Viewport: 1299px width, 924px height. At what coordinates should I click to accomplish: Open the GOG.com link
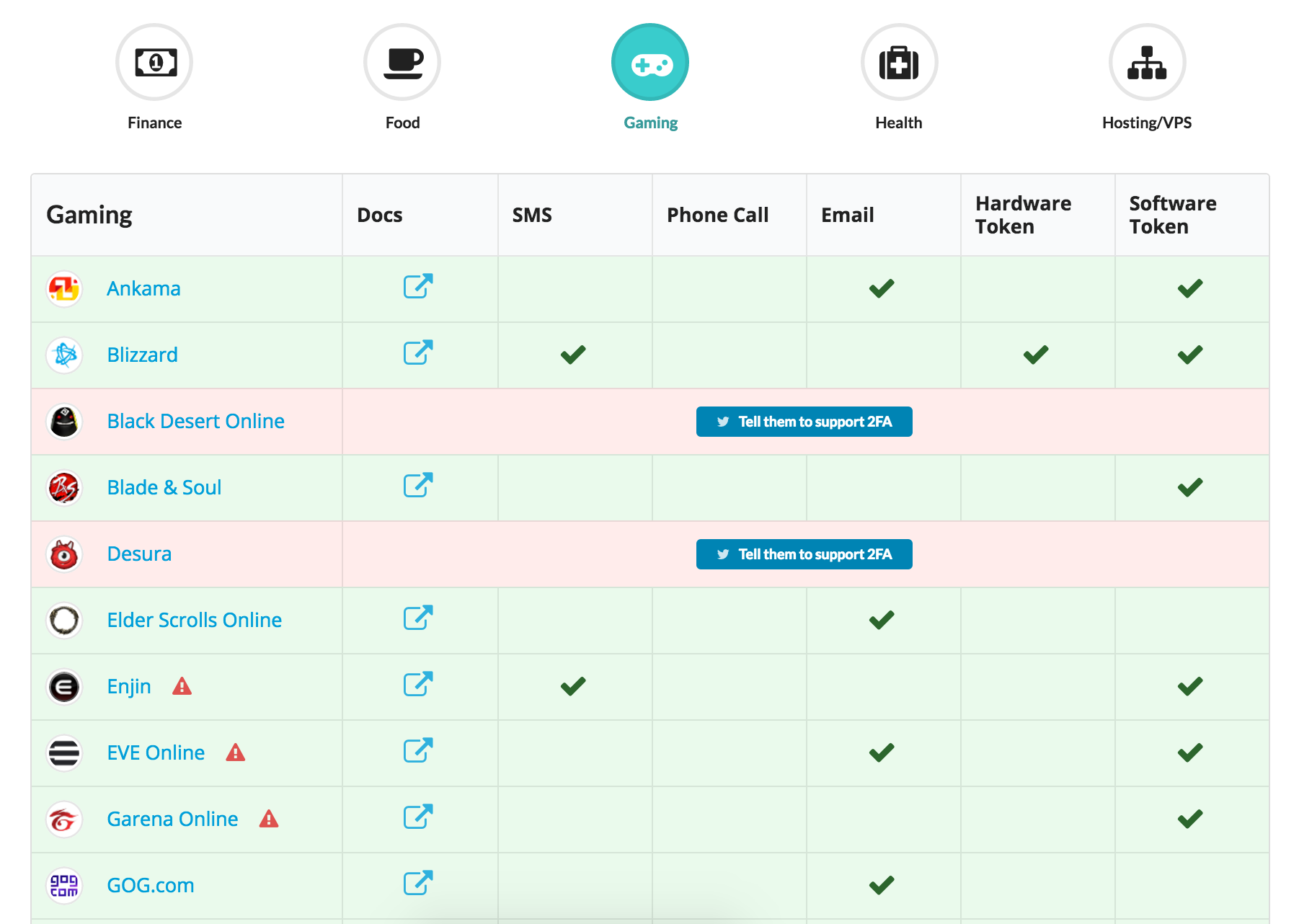point(151,885)
